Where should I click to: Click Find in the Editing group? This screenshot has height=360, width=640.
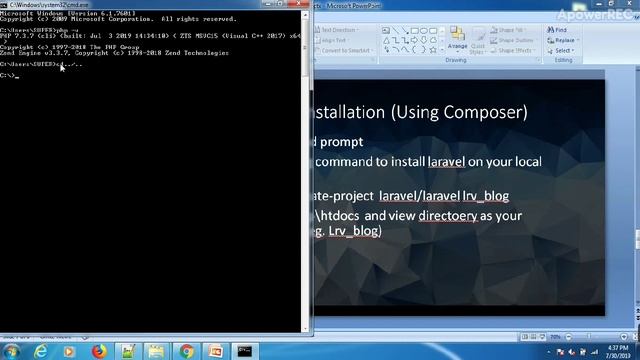557,30
